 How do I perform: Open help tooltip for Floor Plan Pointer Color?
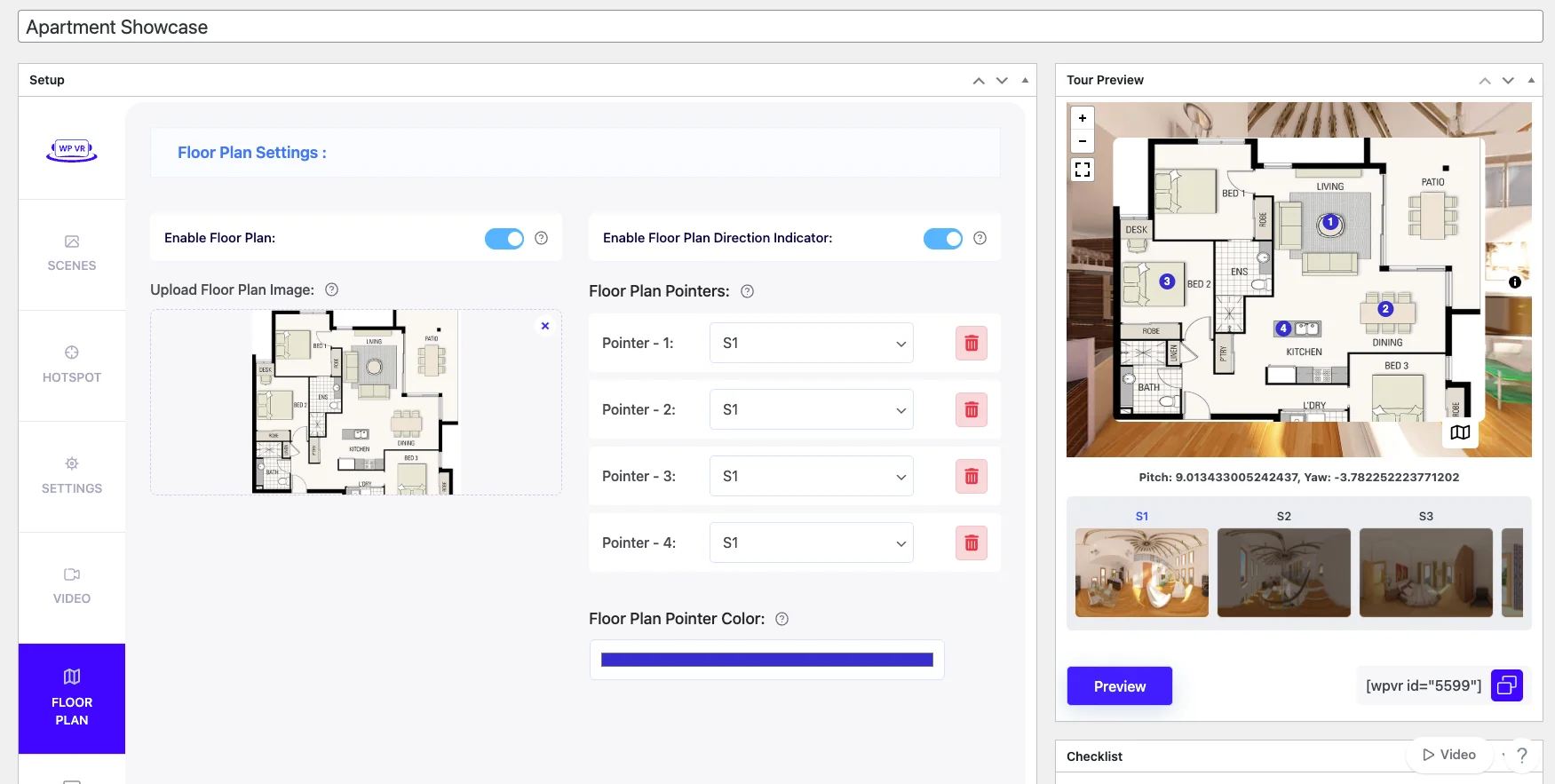(782, 619)
